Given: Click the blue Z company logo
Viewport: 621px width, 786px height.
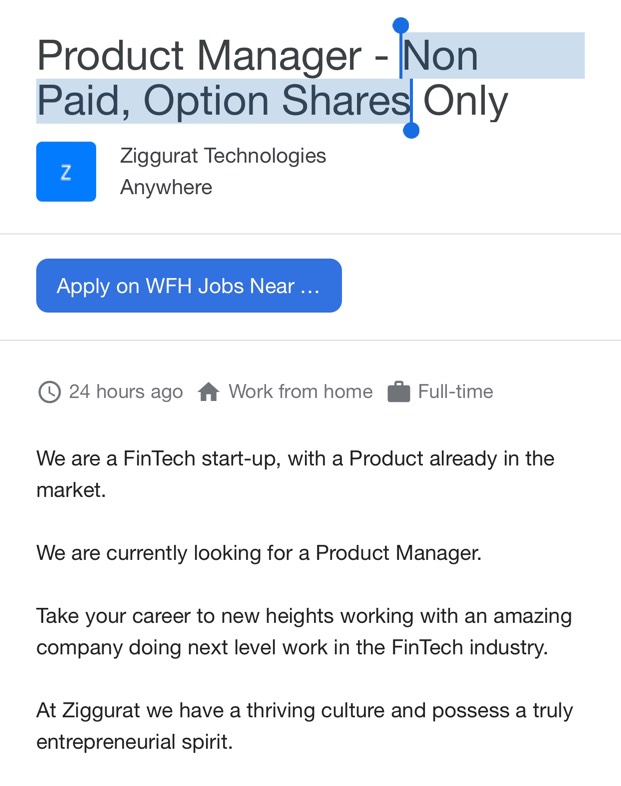Looking at the screenshot, I should tap(66, 171).
